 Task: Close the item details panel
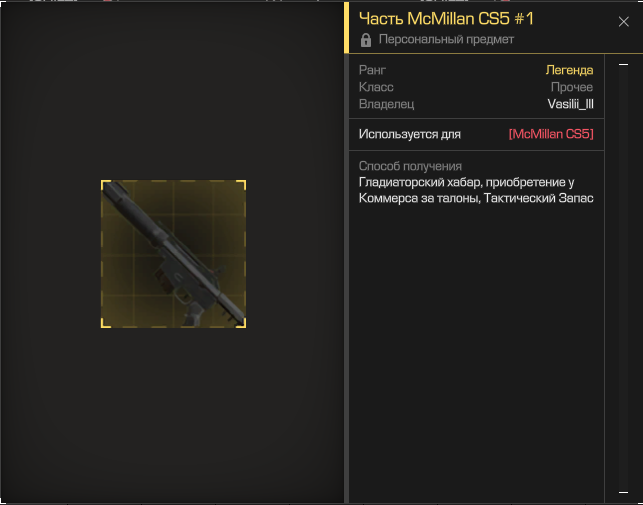tap(623, 22)
